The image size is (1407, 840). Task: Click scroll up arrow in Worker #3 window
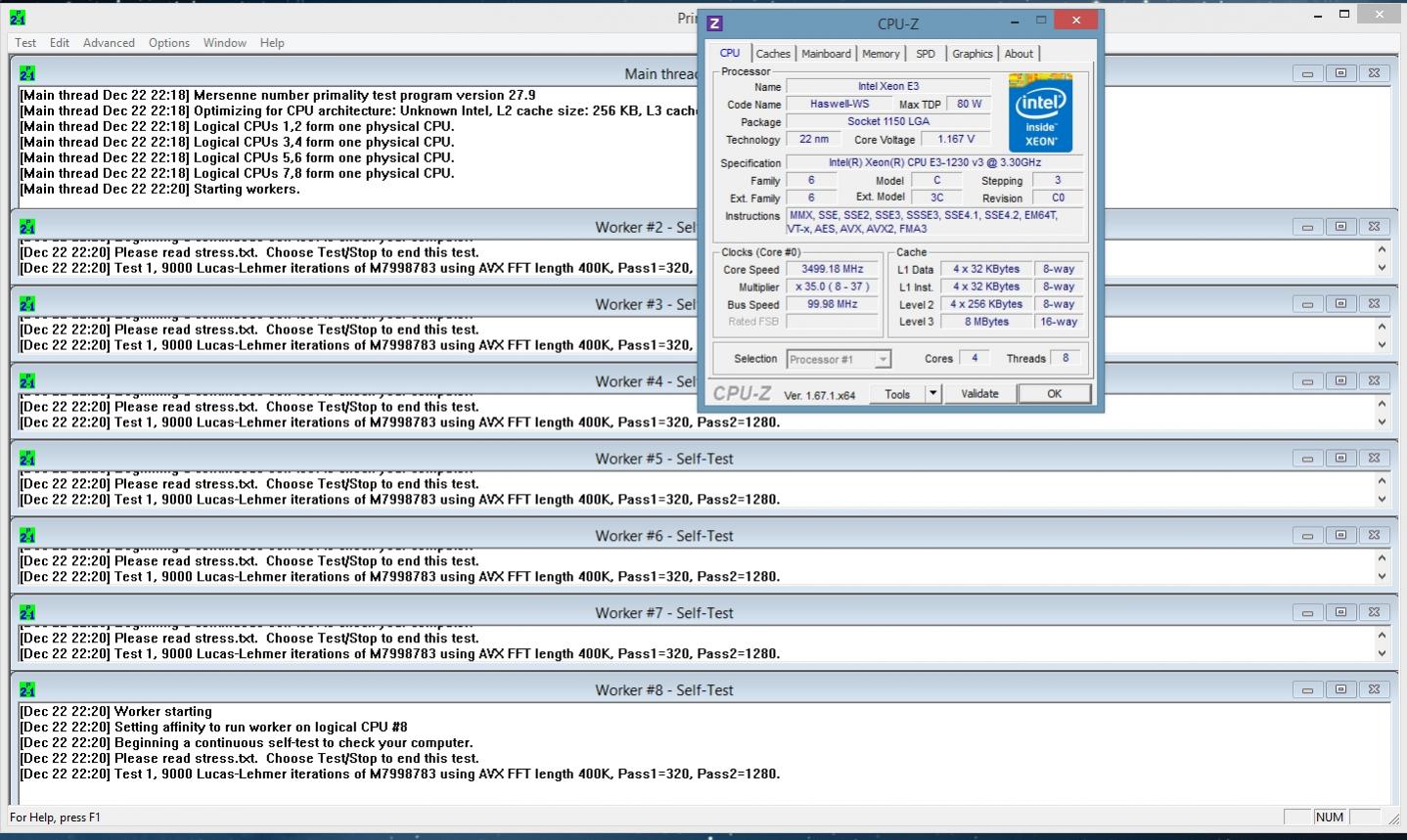[x=1382, y=327]
